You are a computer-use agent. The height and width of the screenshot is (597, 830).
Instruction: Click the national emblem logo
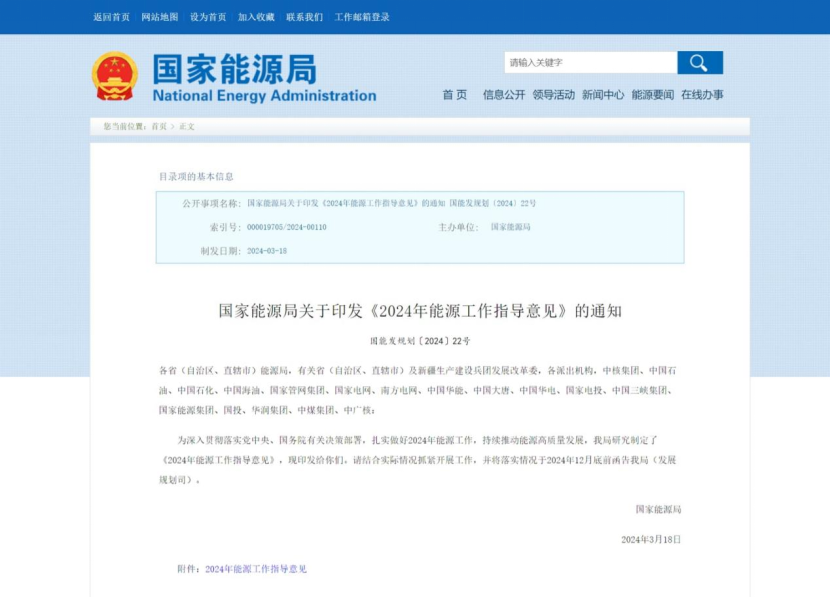point(115,76)
